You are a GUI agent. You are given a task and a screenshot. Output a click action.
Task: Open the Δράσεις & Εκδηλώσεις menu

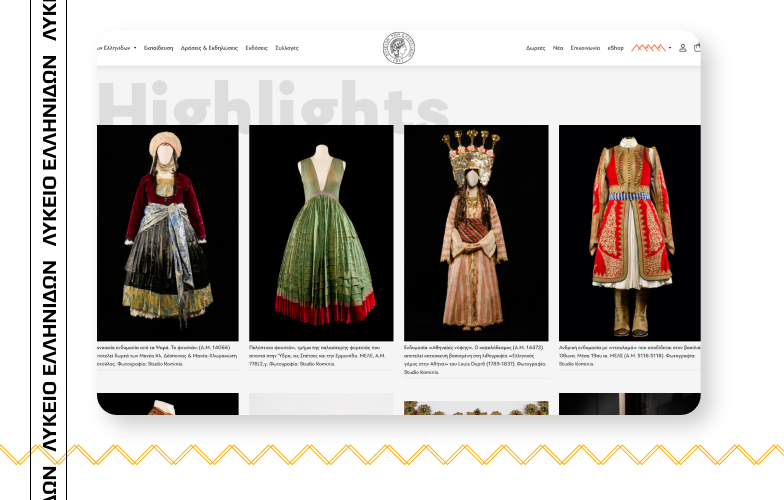tap(209, 48)
